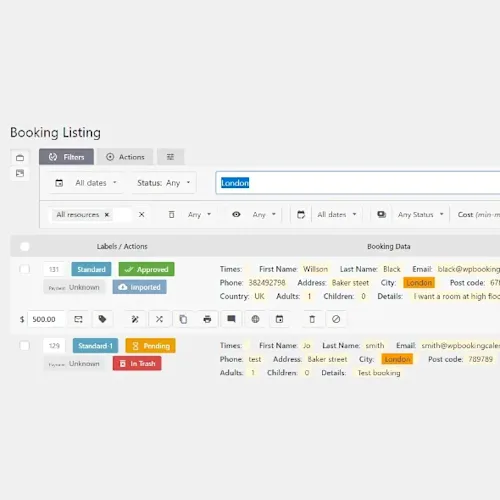Click first name Willson

tap(315, 269)
